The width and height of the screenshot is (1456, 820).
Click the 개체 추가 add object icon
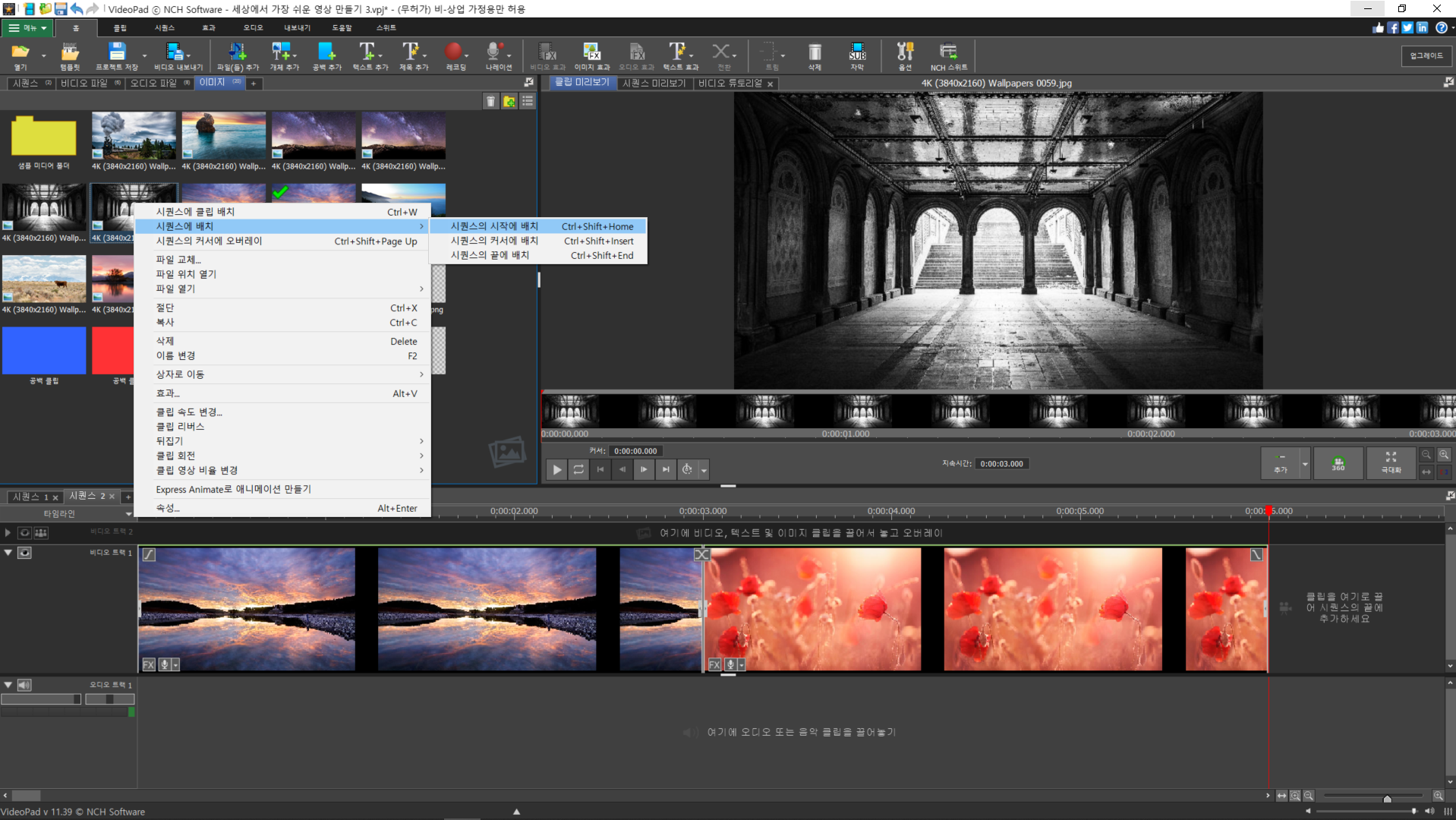coord(280,52)
